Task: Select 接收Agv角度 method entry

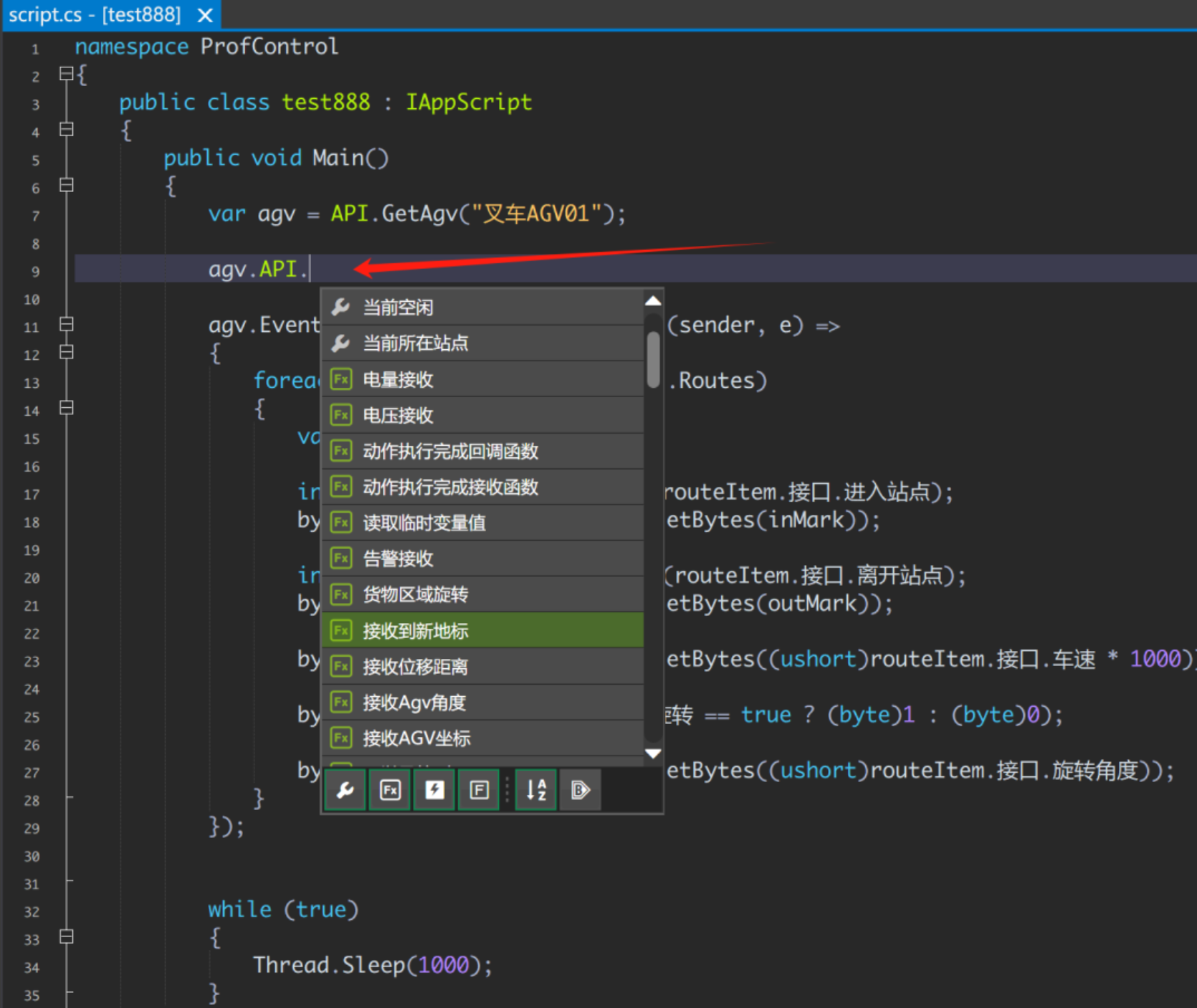Action: (x=483, y=703)
